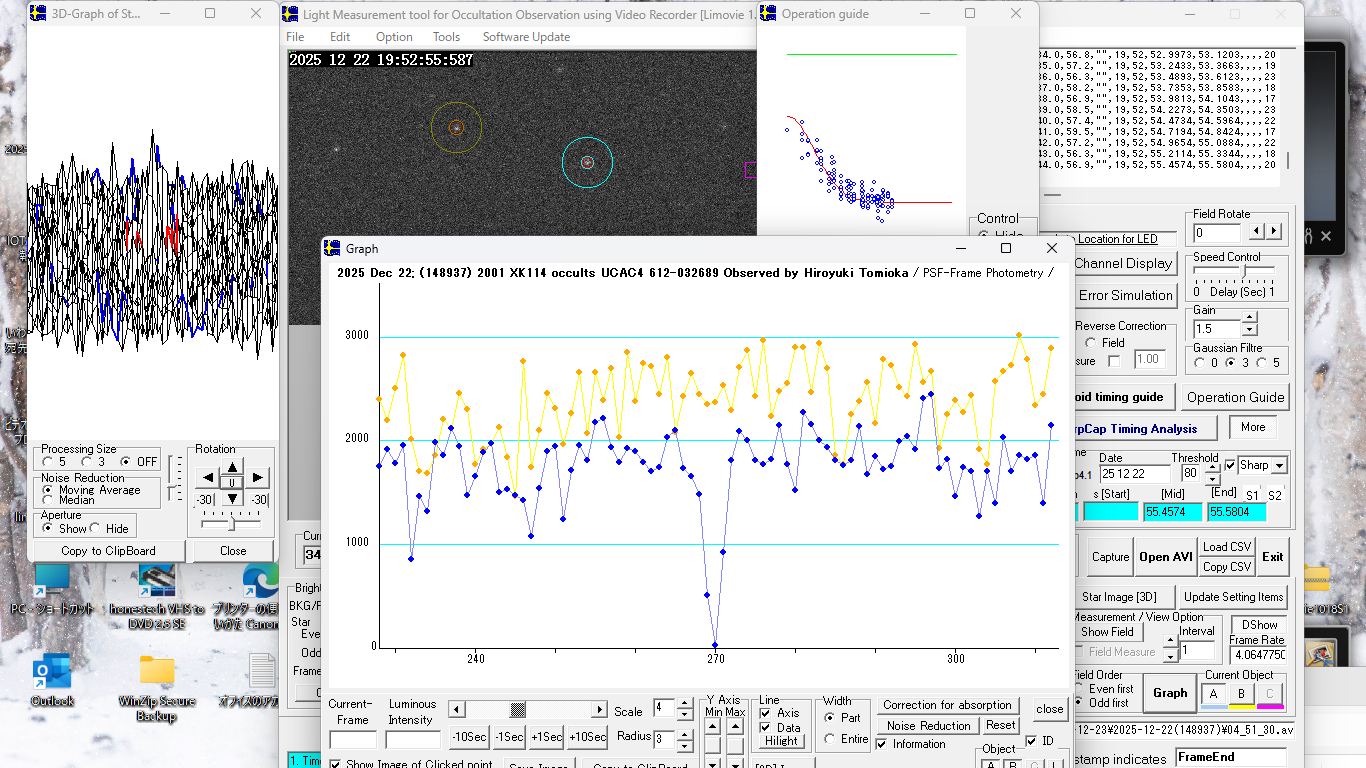Click the Date input field

point(1135,474)
